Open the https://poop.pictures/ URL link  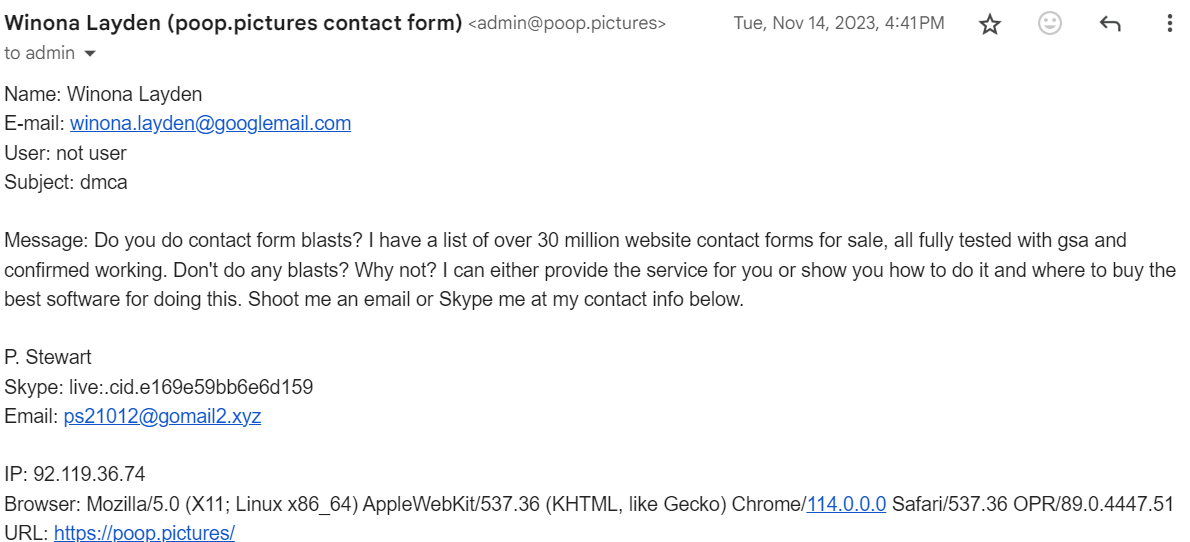click(x=144, y=532)
